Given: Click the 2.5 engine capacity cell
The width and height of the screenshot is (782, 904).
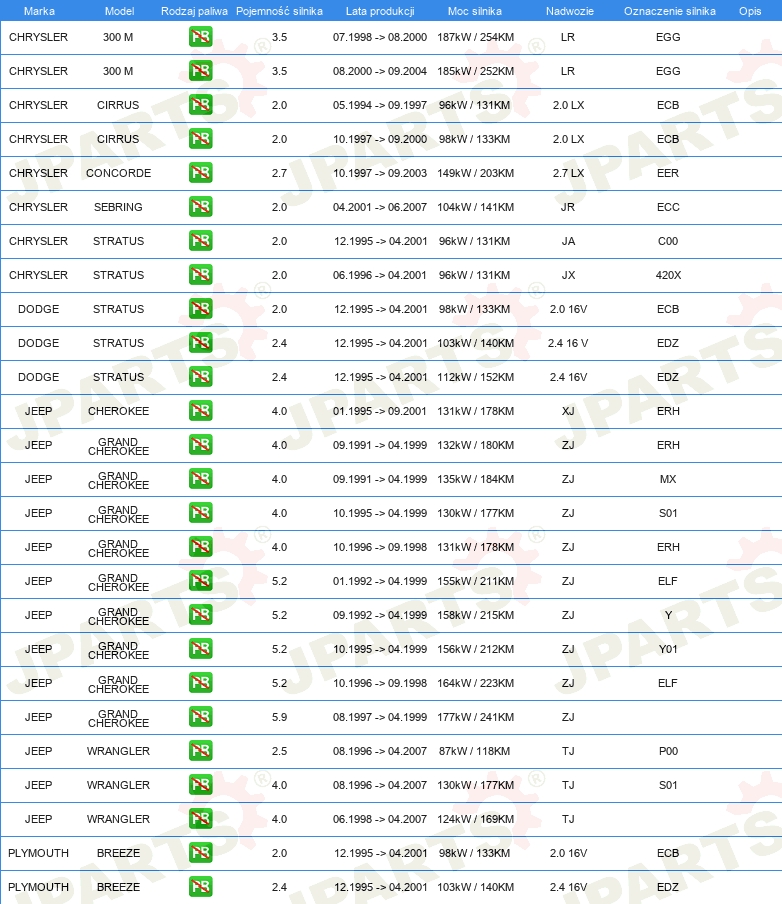Looking at the screenshot, I should click(x=280, y=751).
